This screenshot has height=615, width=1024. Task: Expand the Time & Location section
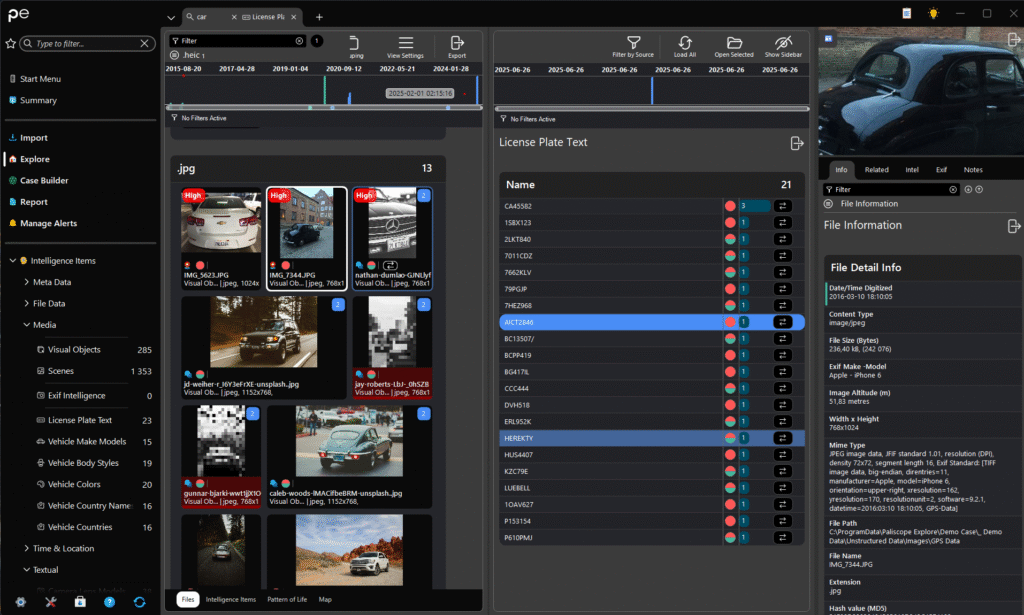point(25,548)
